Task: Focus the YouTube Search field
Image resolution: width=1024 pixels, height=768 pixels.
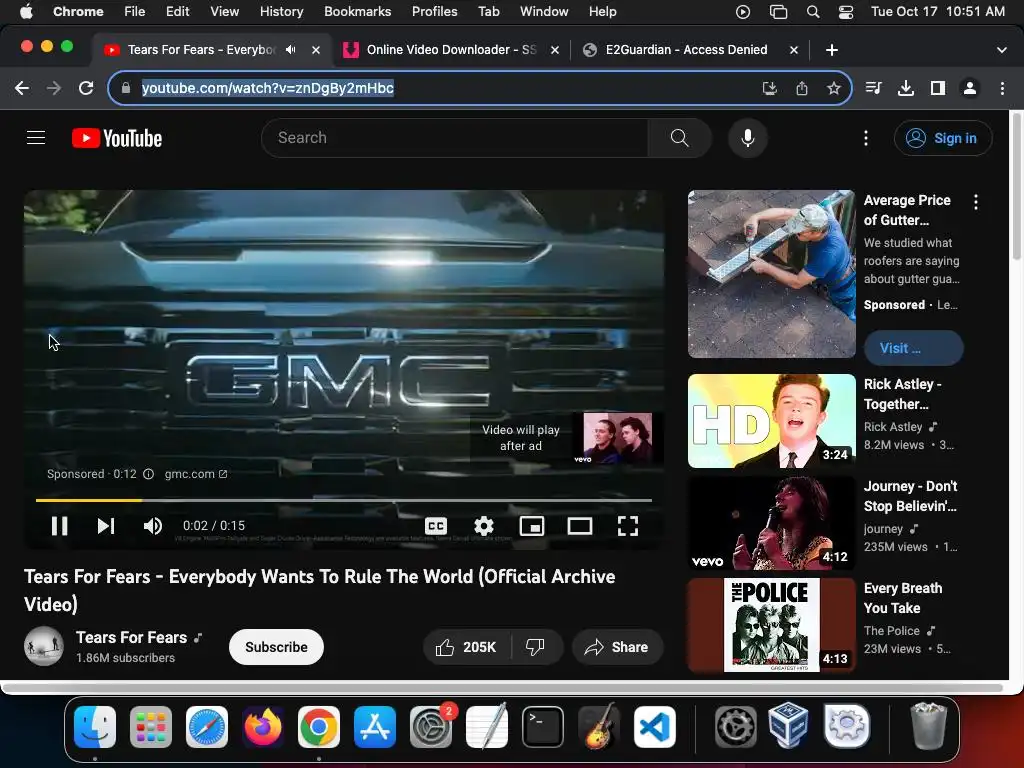Action: click(x=455, y=138)
